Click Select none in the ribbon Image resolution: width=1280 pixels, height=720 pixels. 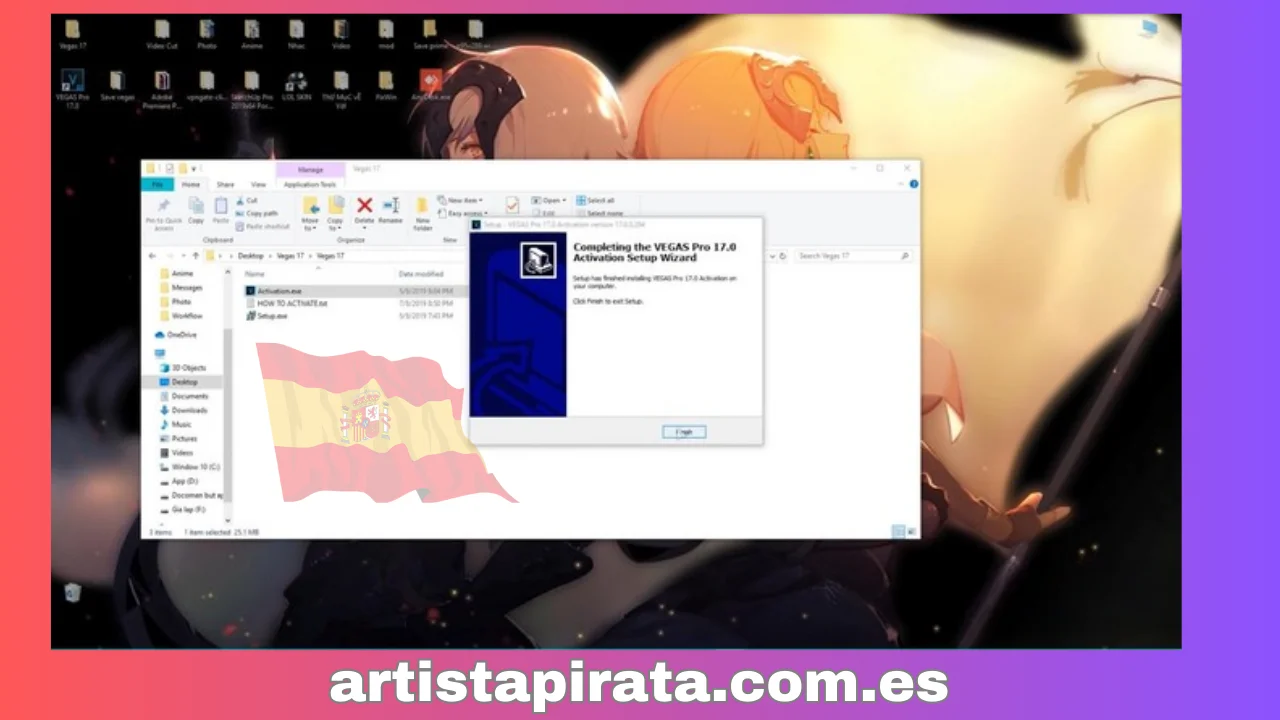tap(599, 213)
